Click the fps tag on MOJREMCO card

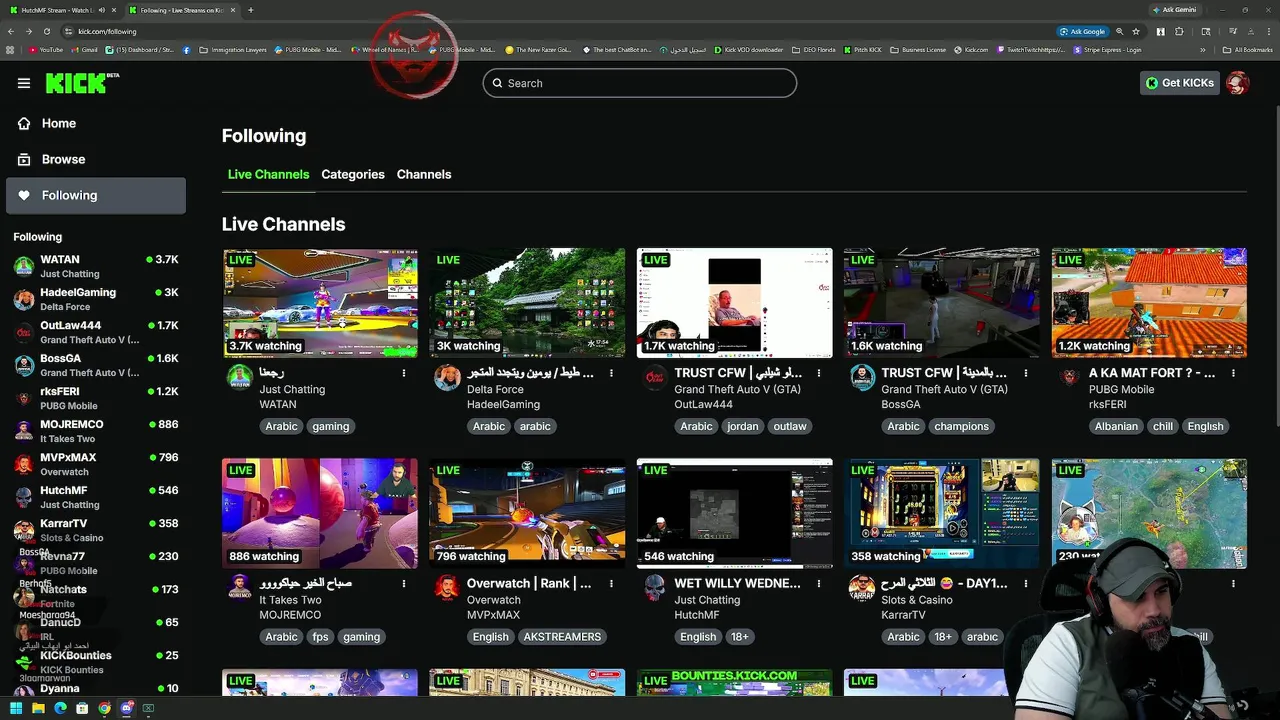pos(320,636)
